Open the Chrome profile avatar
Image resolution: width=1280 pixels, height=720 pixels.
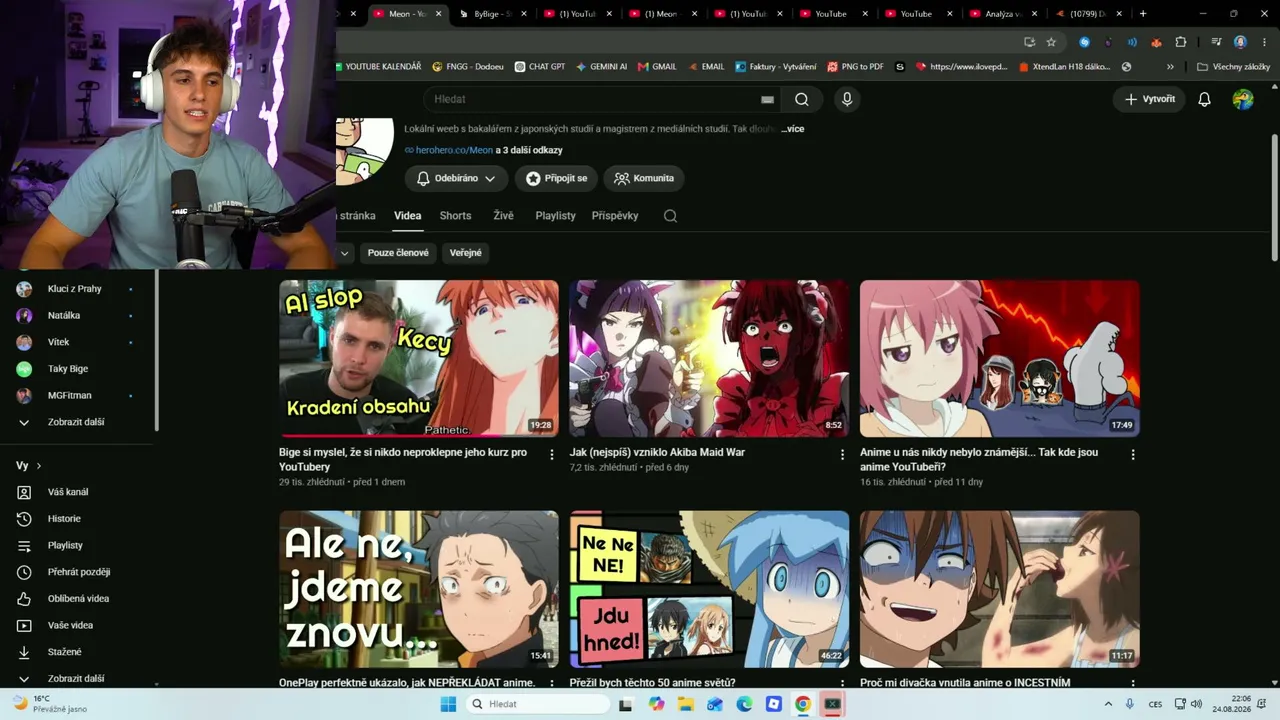[x=1240, y=42]
